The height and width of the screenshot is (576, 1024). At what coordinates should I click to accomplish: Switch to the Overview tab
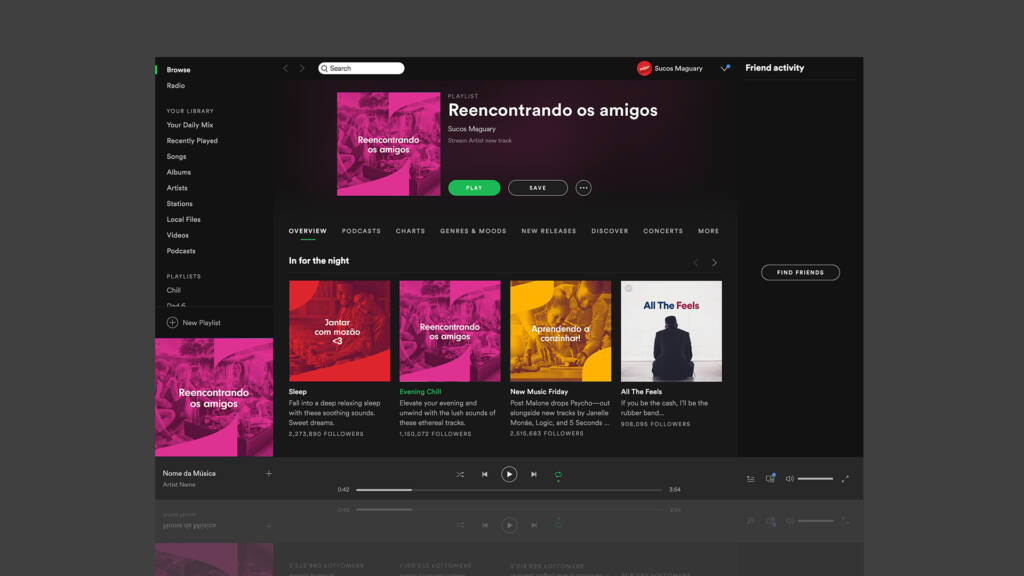[308, 231]
